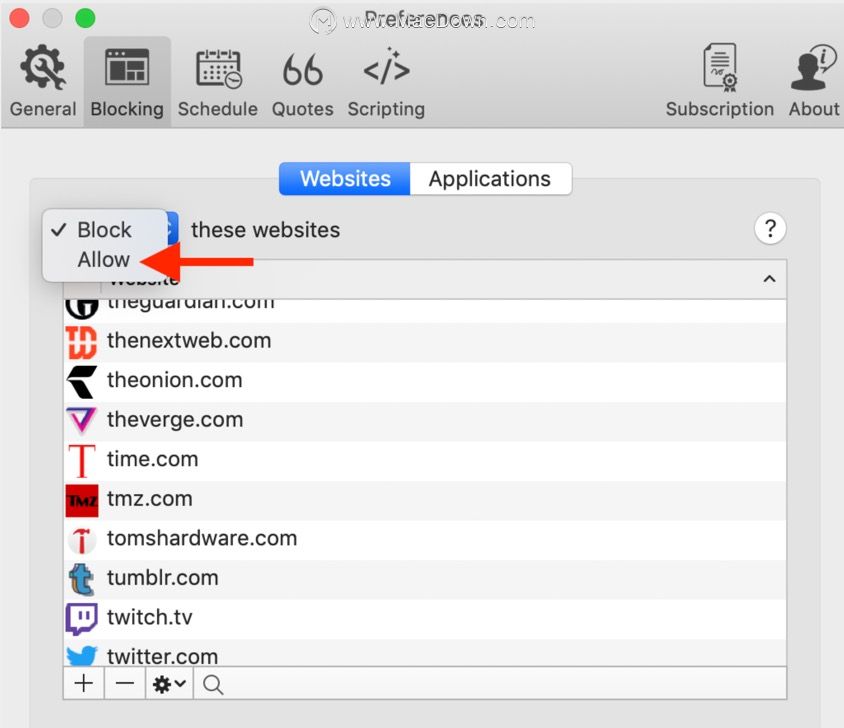844x728 pixels.
Task: Add a website with the plus button
Action: tap(83, 684)
